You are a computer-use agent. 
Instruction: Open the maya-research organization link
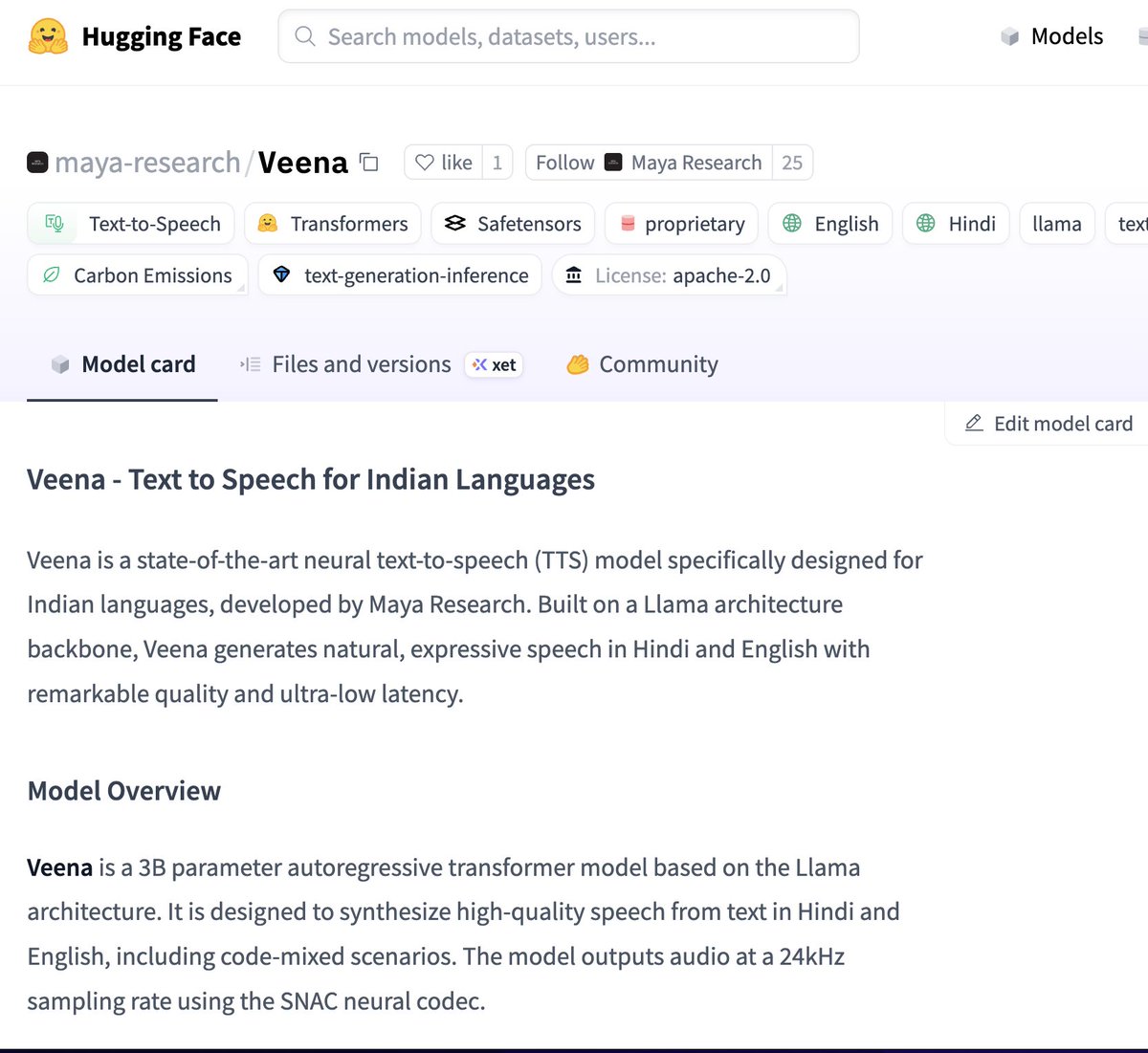[147, 163]
